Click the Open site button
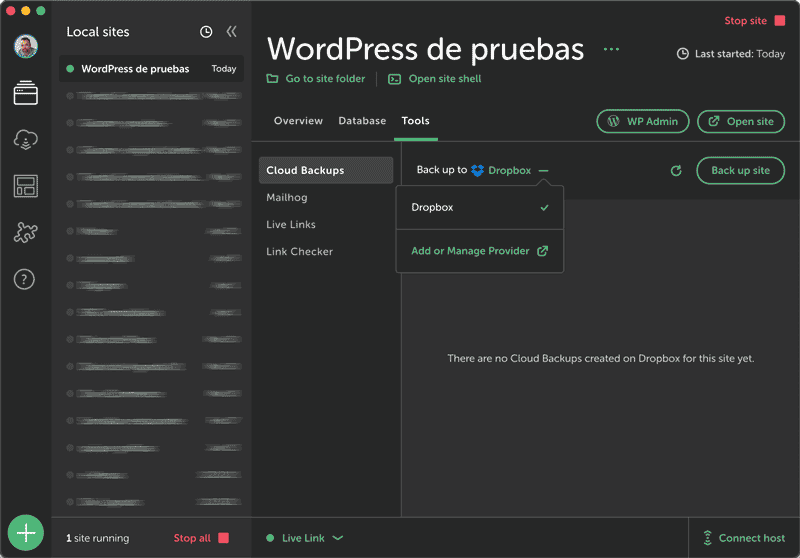 pyautogui.click(x=741, y=121)
